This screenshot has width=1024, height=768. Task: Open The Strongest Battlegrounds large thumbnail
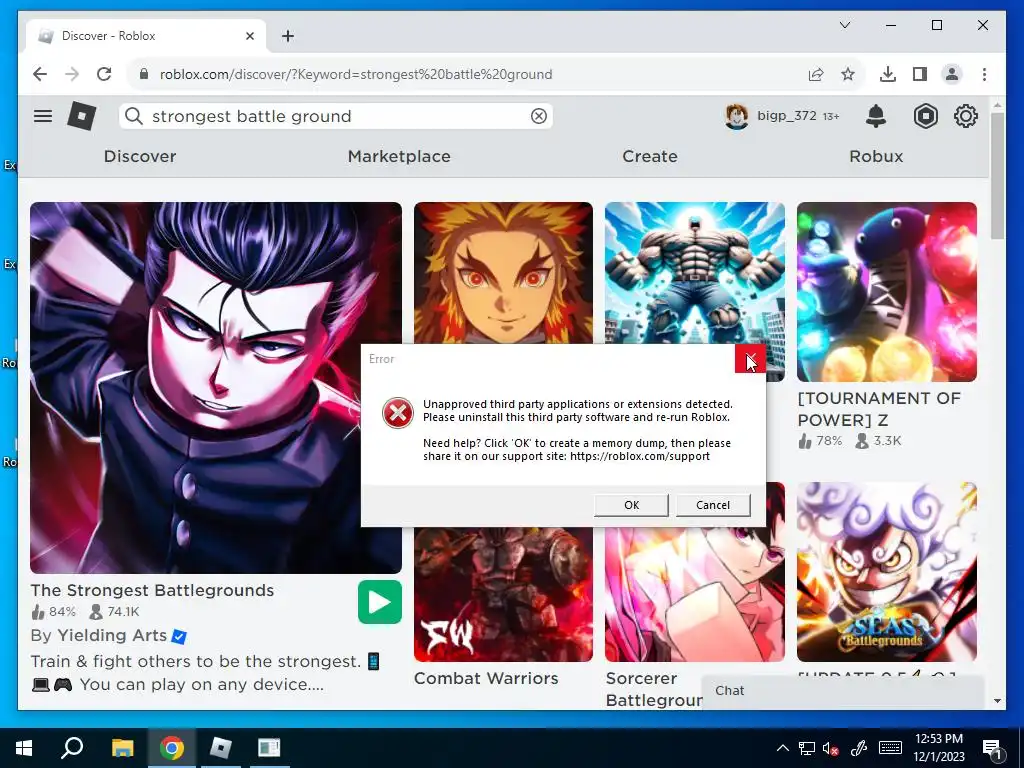pos(216,388)
